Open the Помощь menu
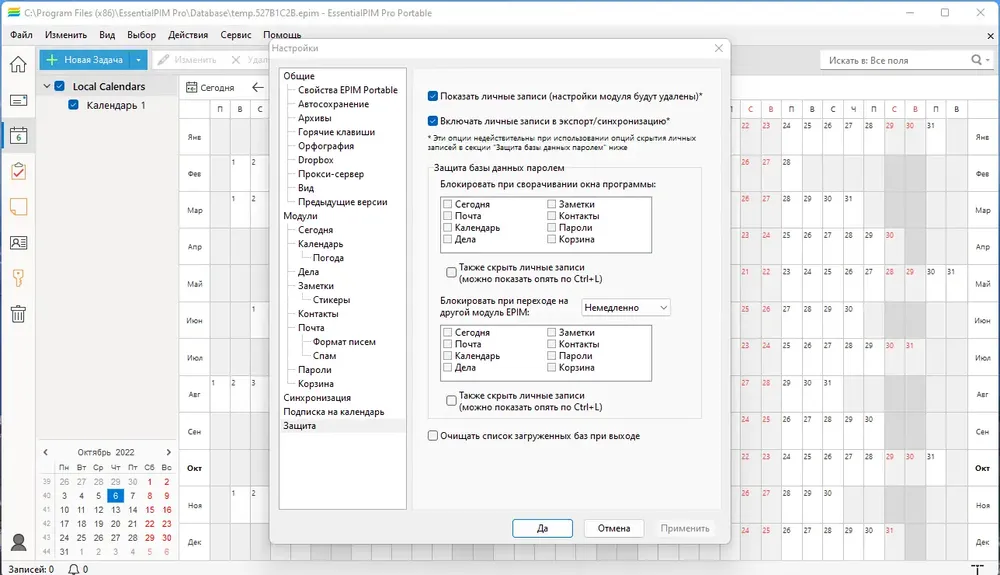1000x575 pixels. click(282, 34)
